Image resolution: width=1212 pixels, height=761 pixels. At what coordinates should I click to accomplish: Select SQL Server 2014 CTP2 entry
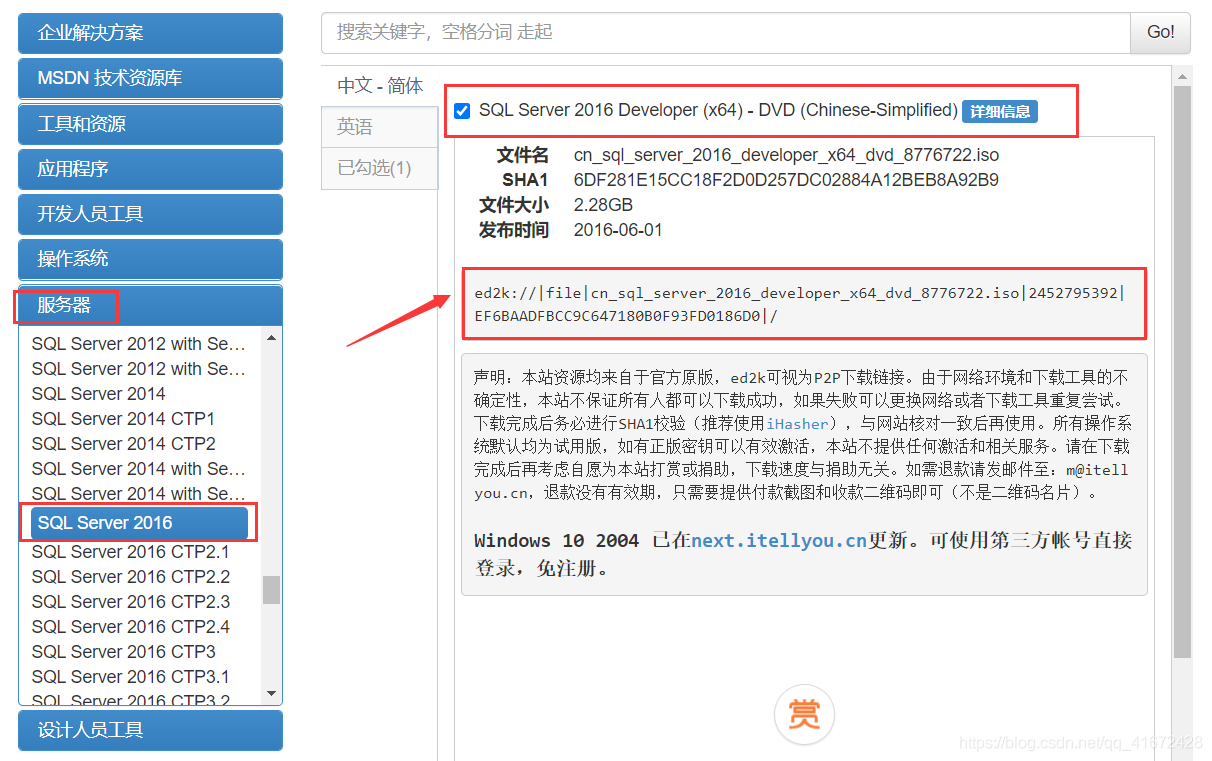[x=123, y=444]
